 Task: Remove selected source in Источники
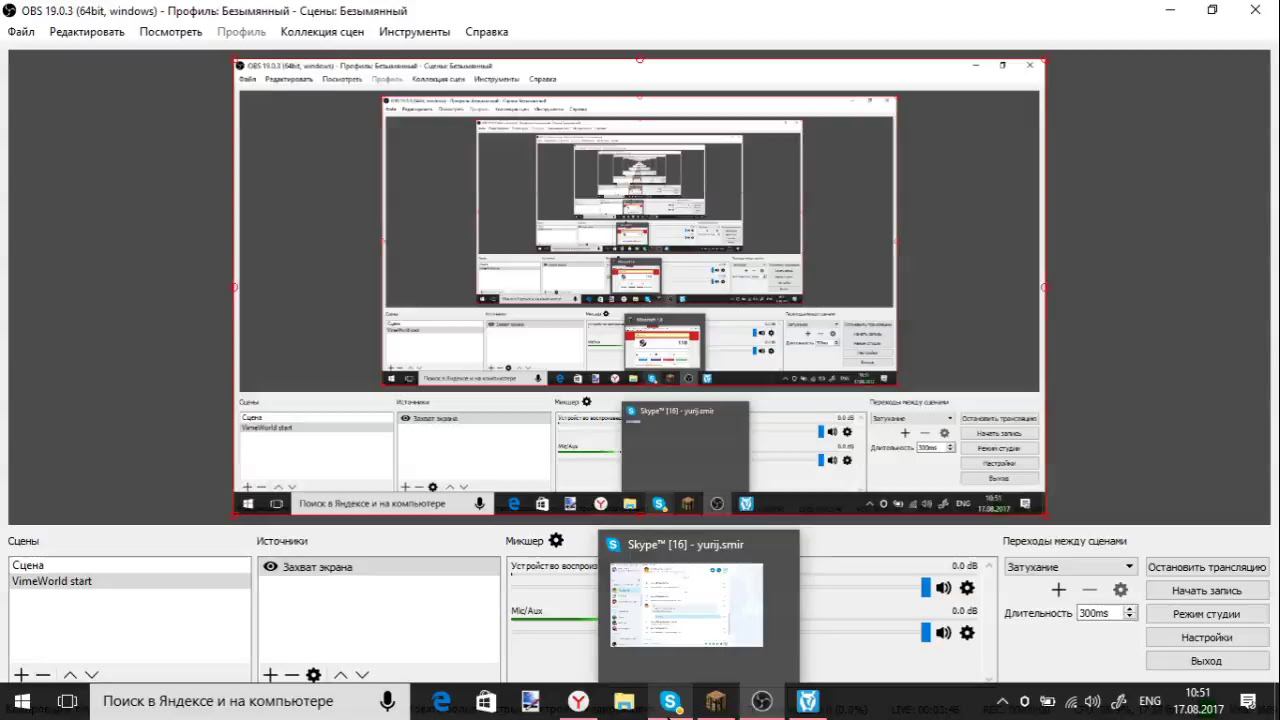(x=291, y=675)
